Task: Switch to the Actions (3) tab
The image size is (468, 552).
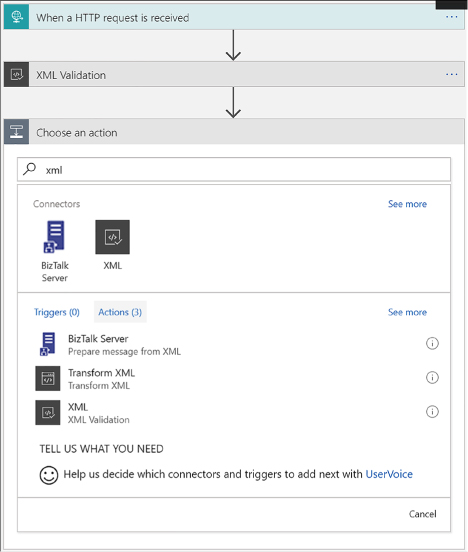Action: tap(120, 312)
